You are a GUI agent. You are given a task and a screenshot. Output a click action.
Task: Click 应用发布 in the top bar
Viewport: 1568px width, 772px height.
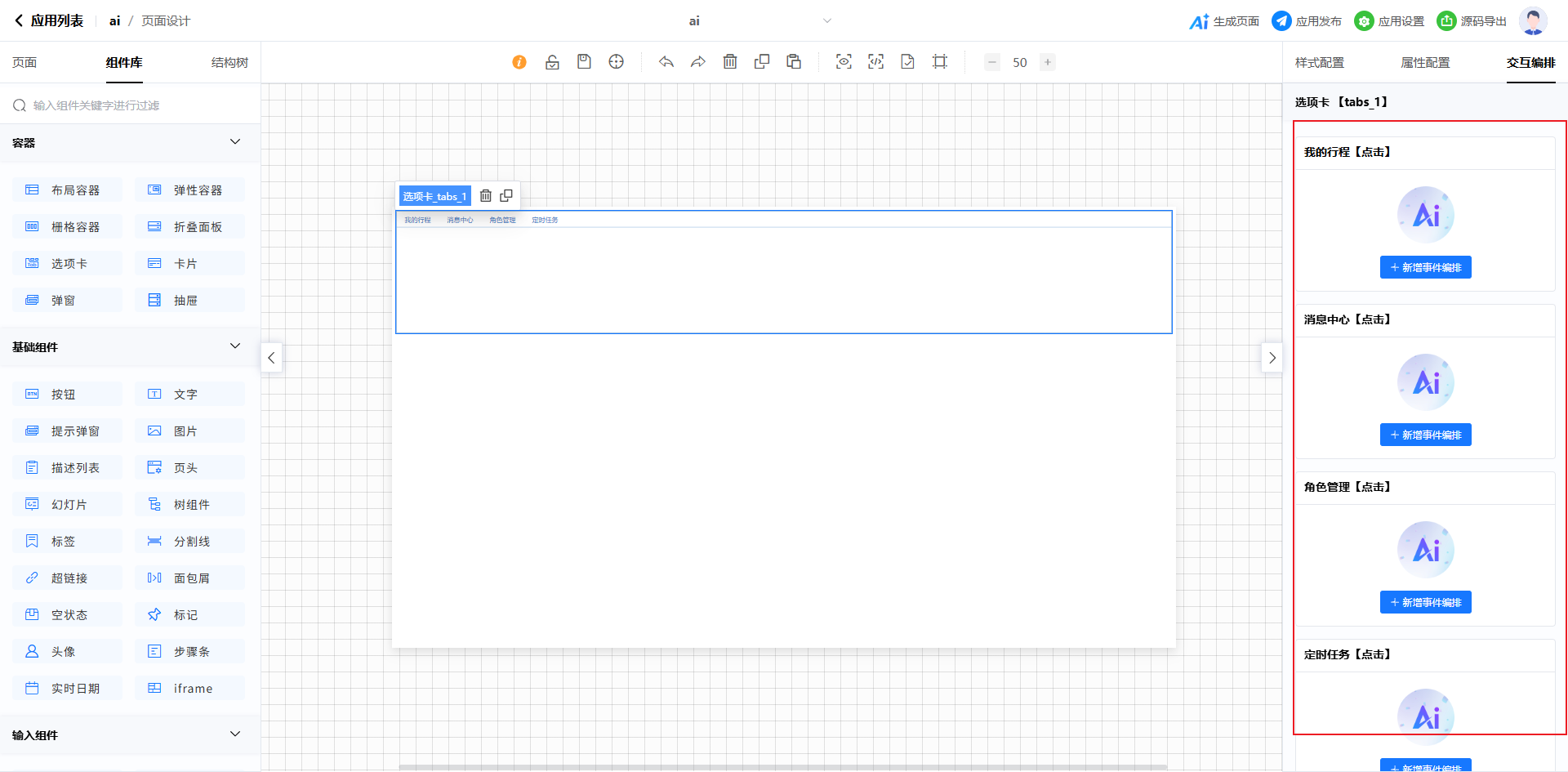coord(1307,21)
